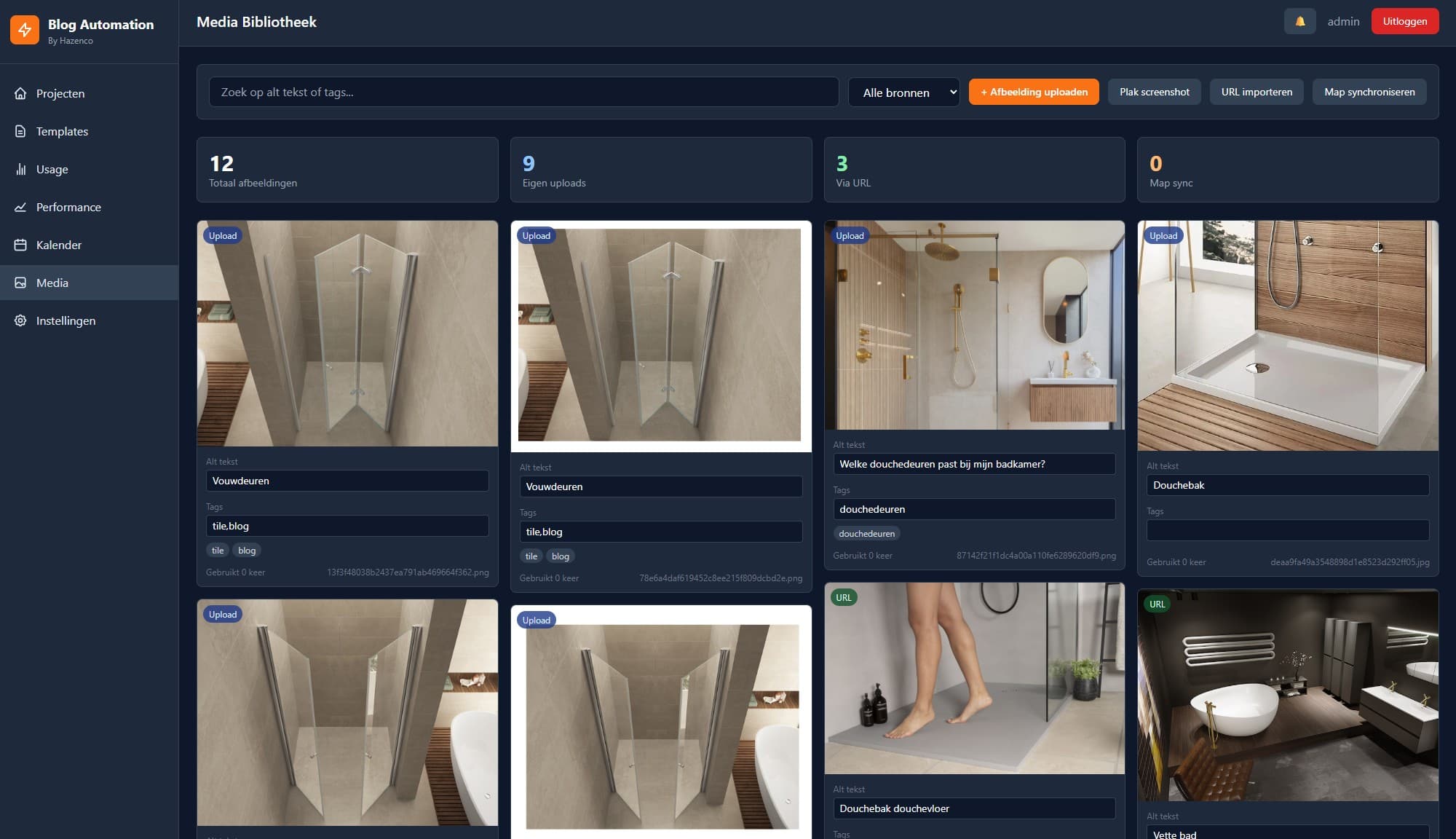Viewport: 1456px width, 839px height.
Task: Click 'blog' tag chip on 78e6a4daf…2e.png card
Action: point(561,556)
